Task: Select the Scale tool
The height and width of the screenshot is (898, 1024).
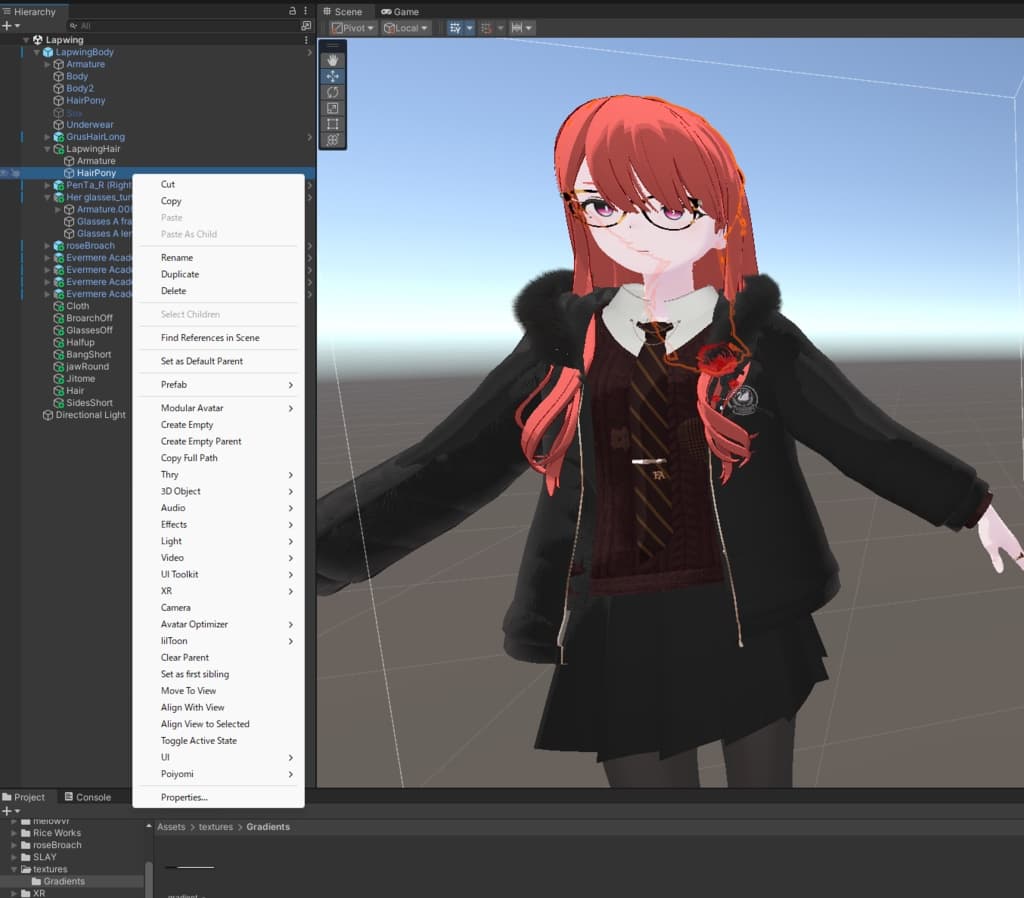Action: tap(333, 108)
